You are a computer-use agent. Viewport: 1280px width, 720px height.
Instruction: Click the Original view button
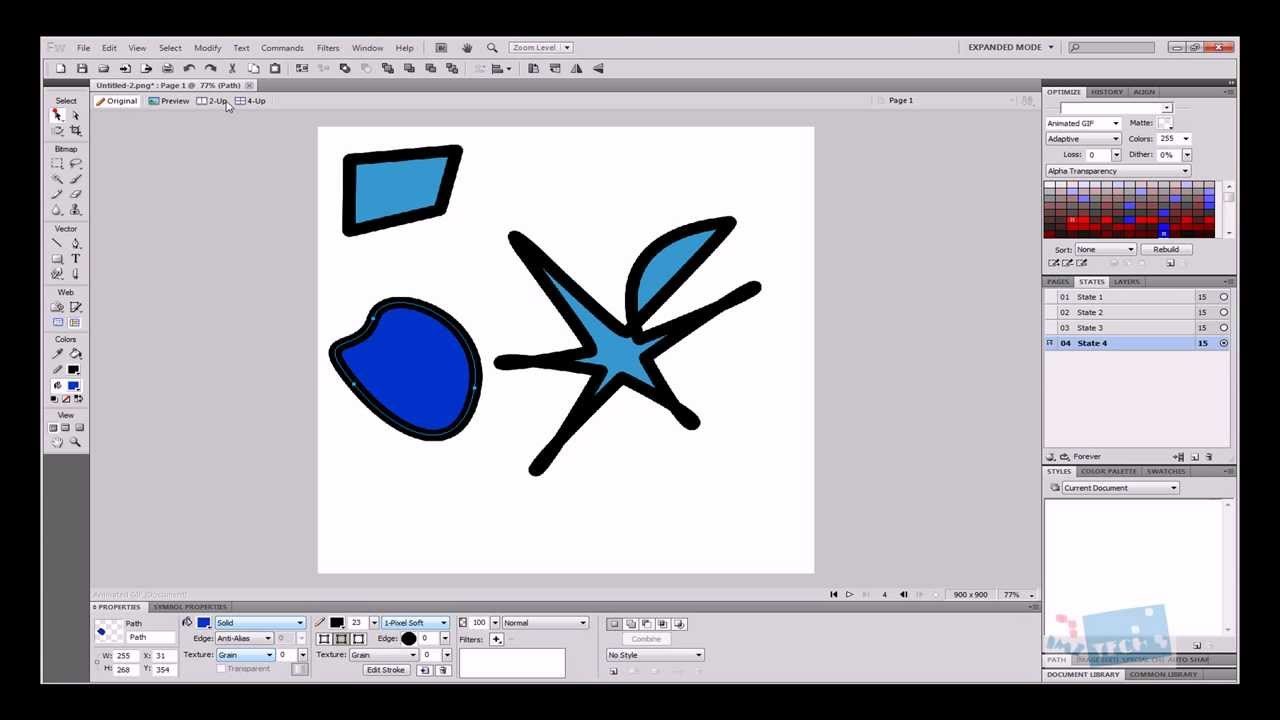116,101
